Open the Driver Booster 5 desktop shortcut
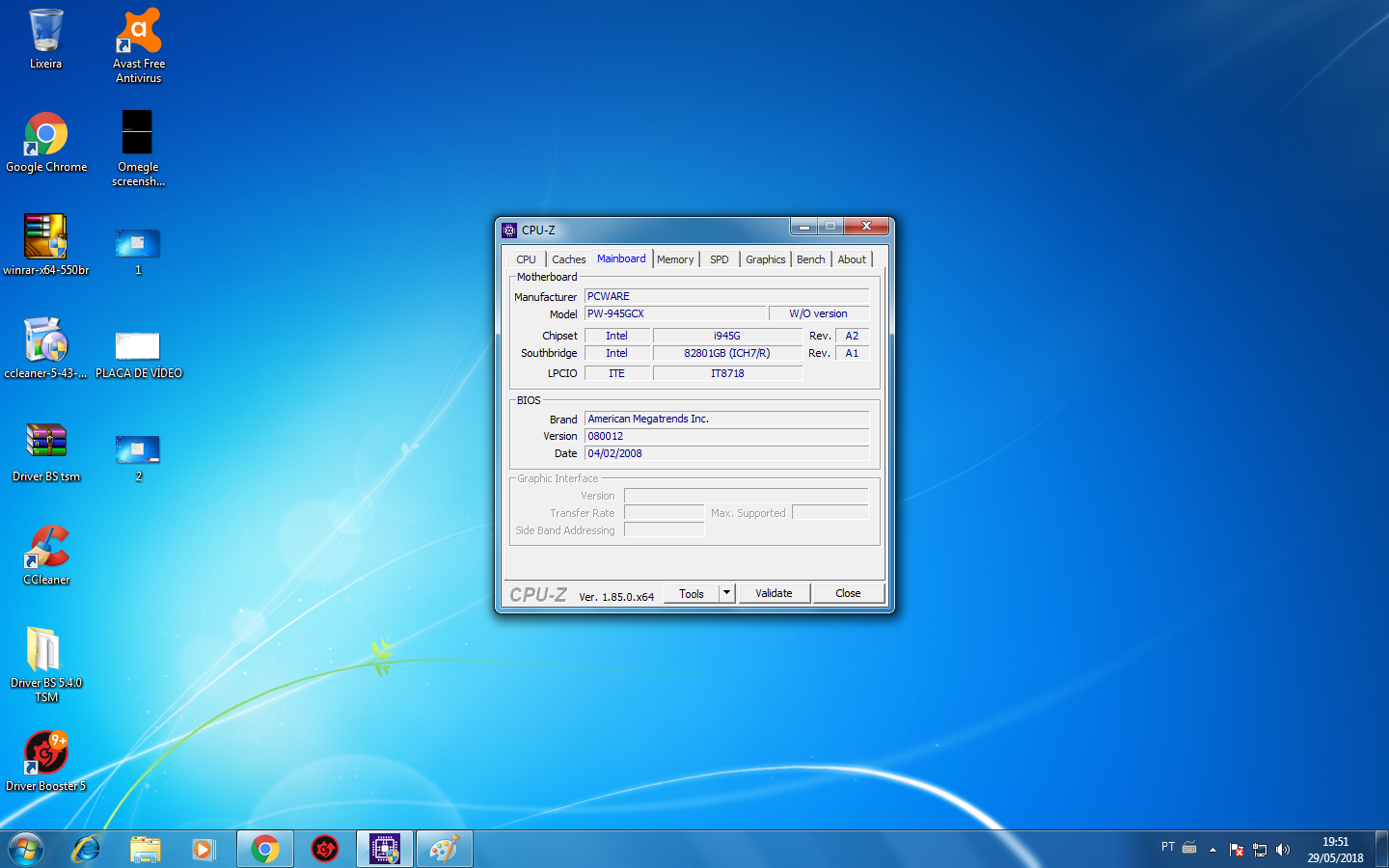This screenshot has width=1389, height=868. (45, 761)
